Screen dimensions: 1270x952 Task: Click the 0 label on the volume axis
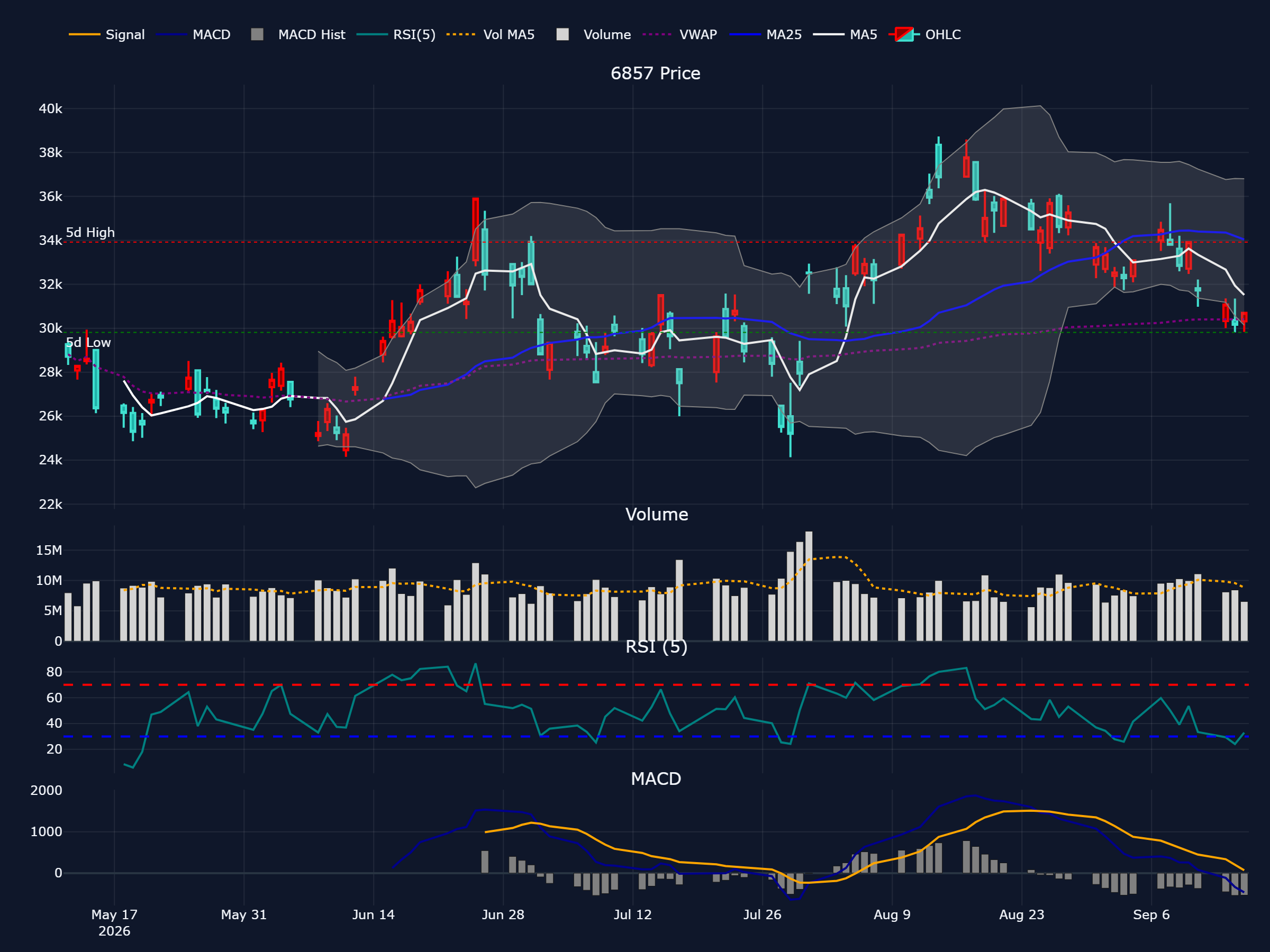coord(59,641)
